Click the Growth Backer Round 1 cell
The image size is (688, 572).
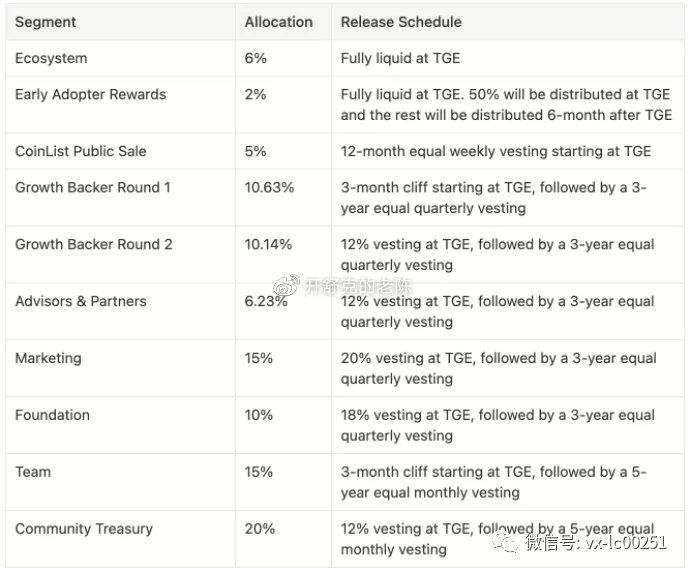(93, 187)
